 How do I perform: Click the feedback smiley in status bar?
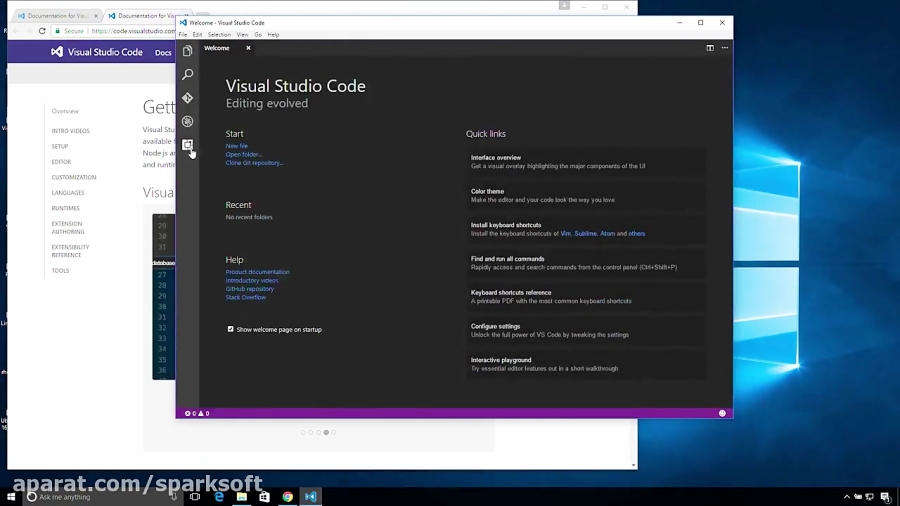[722, 413]
